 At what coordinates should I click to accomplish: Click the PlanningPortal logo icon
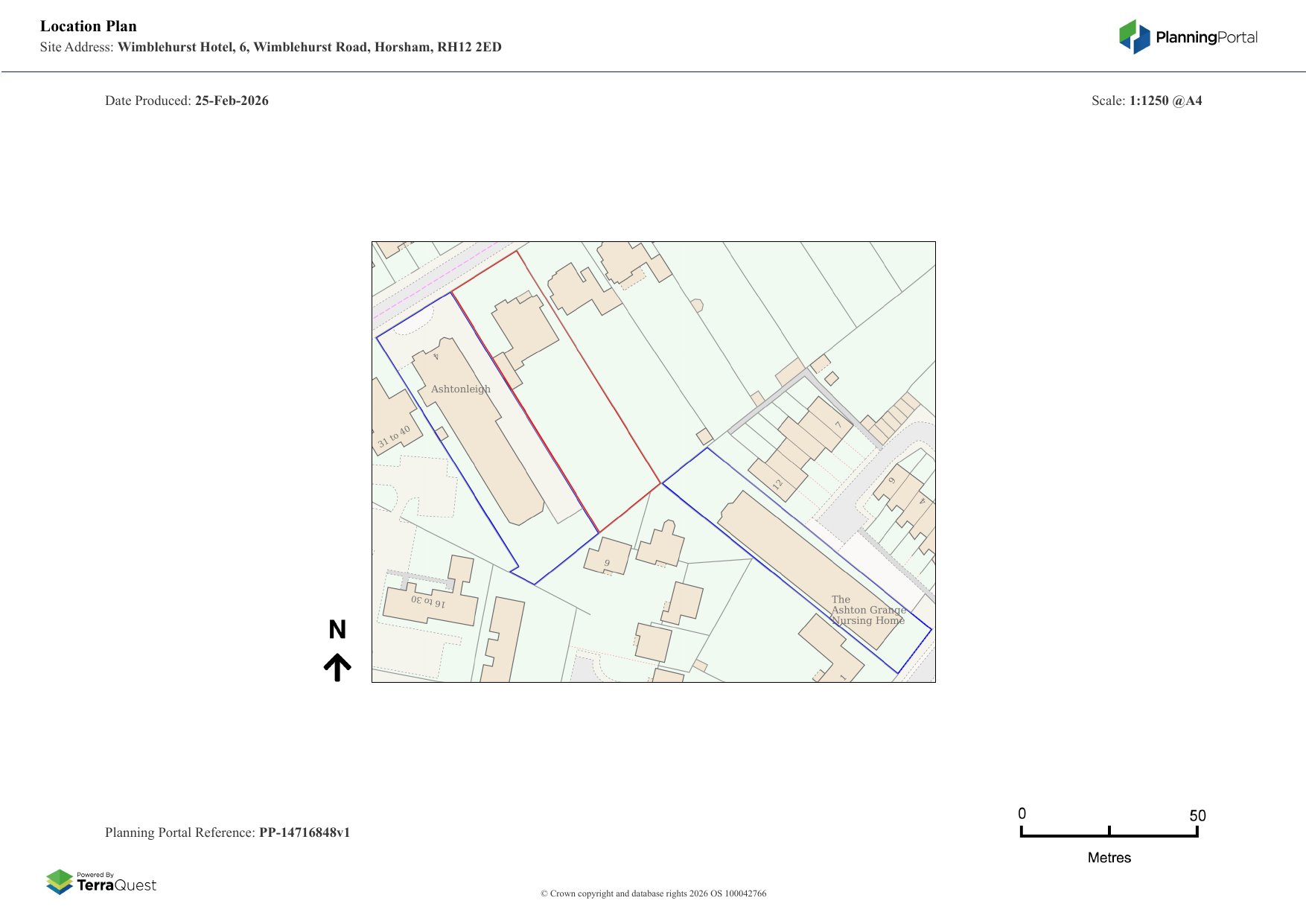[1134, 36]
